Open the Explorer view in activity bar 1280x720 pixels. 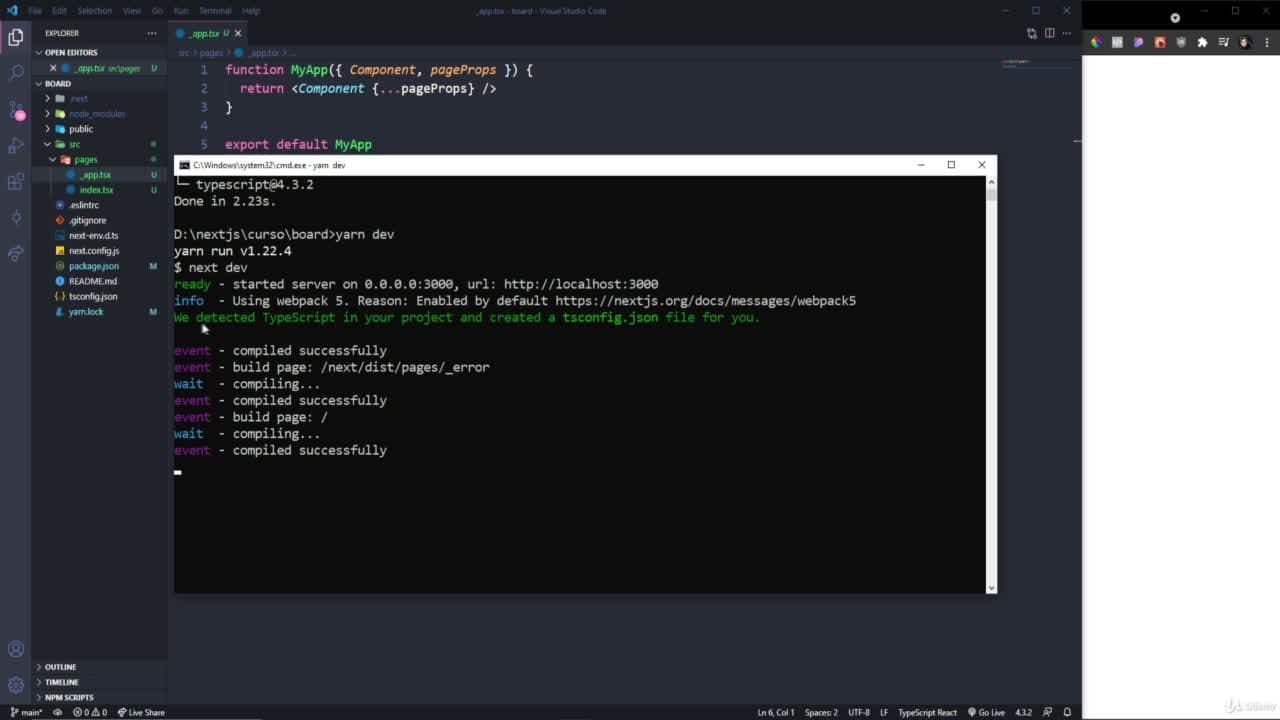click(15, 37)
